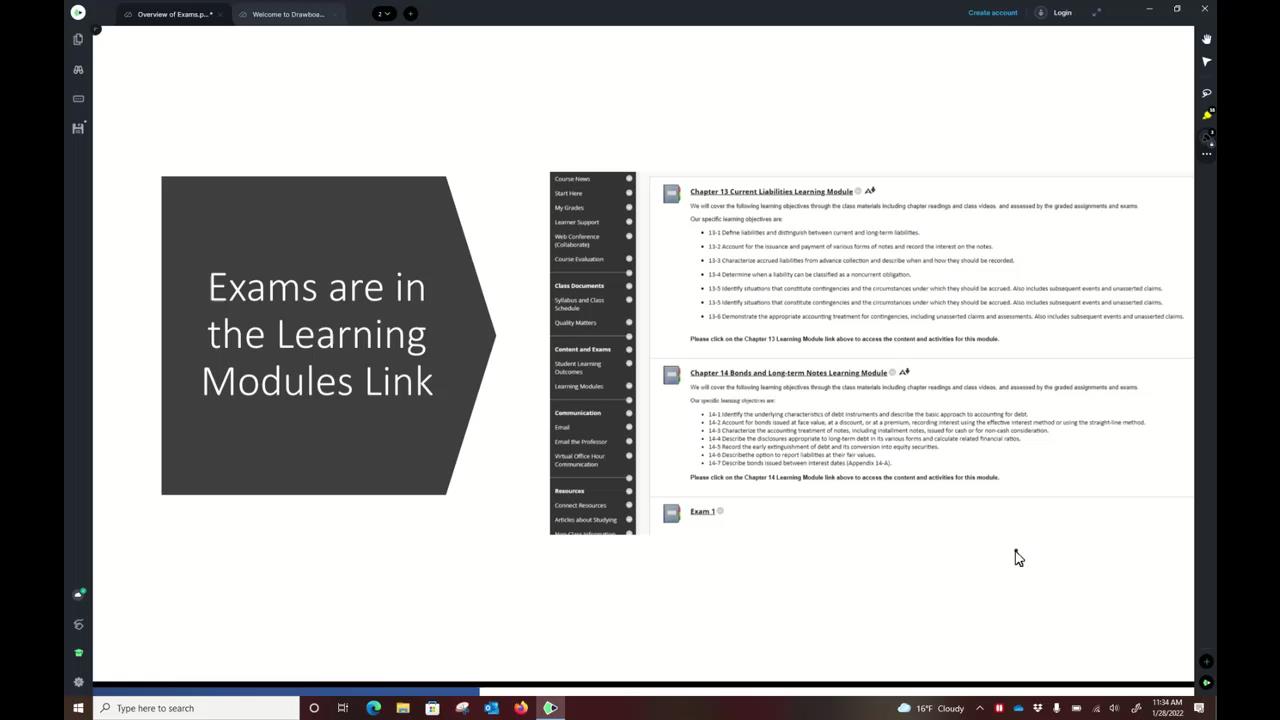This screenshot has width=1280, height=720.
Task: Select the Pointer arrow tool
Action: click(x=1207, y=62)
